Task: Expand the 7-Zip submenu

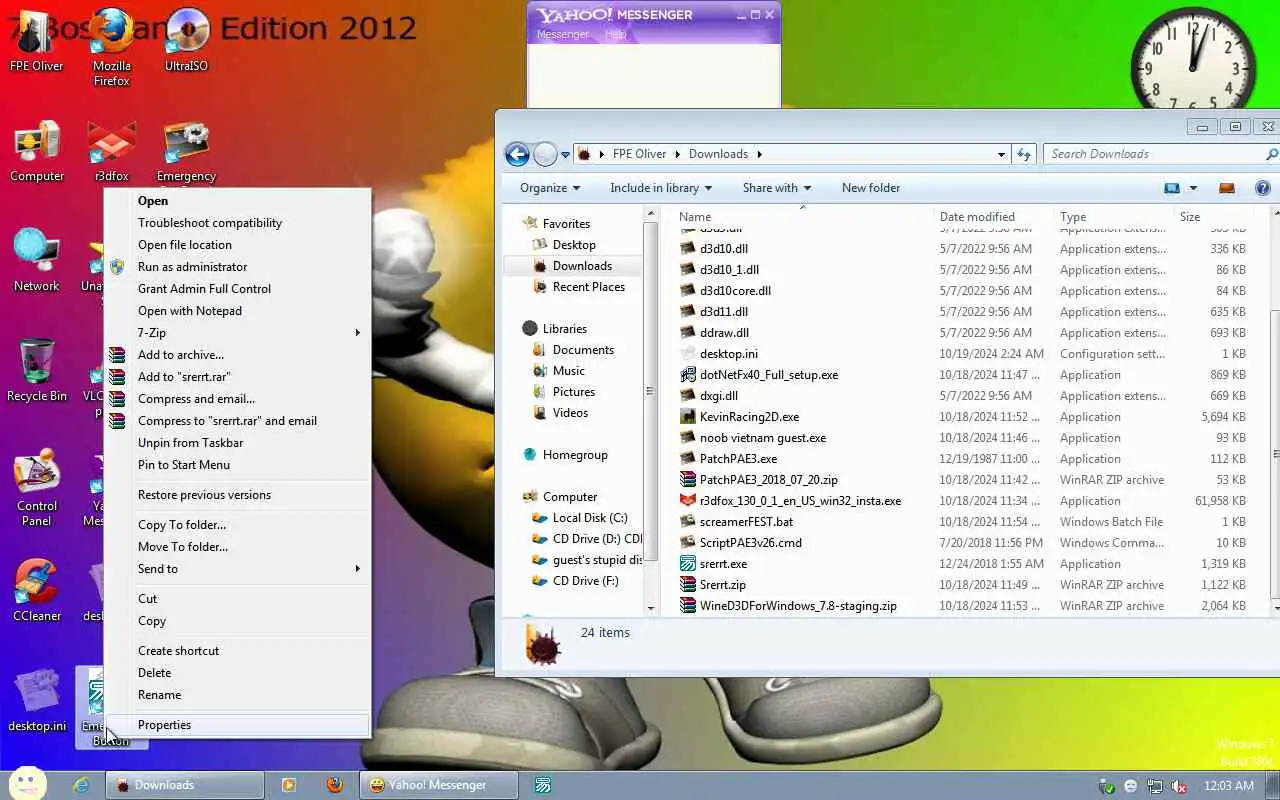Action: 237,333
